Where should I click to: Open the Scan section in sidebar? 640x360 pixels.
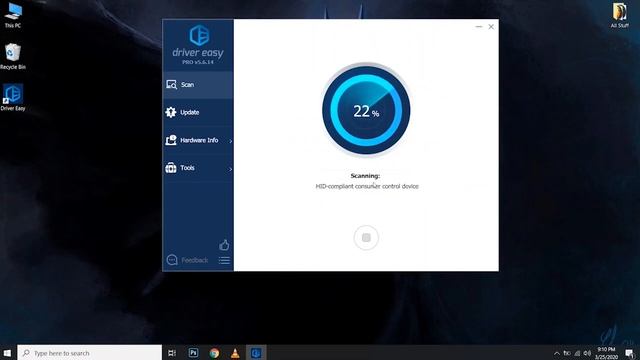[198, 84]
